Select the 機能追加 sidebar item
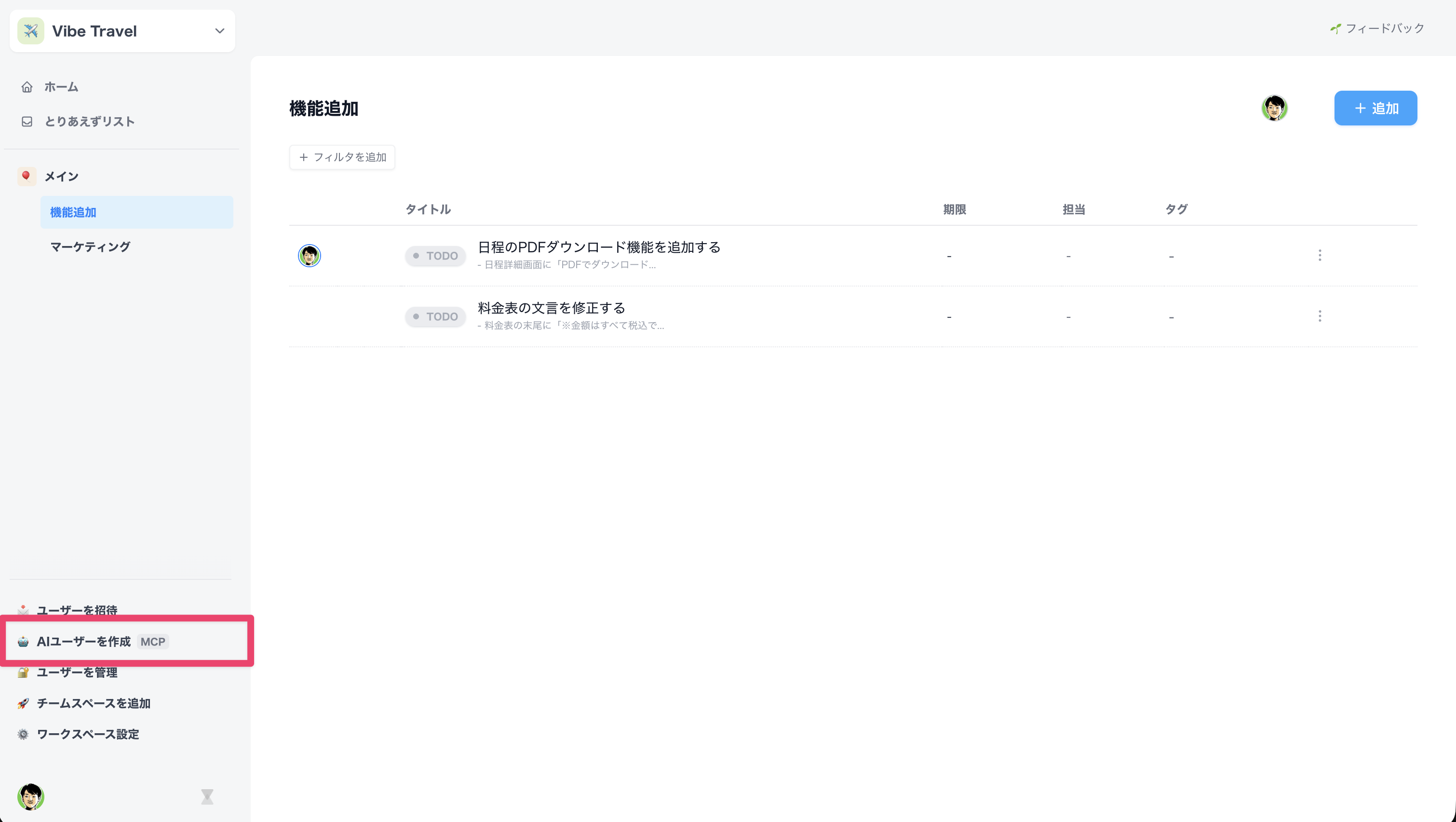The height and width of the screenshot is (822, 1456). (73, 212)
